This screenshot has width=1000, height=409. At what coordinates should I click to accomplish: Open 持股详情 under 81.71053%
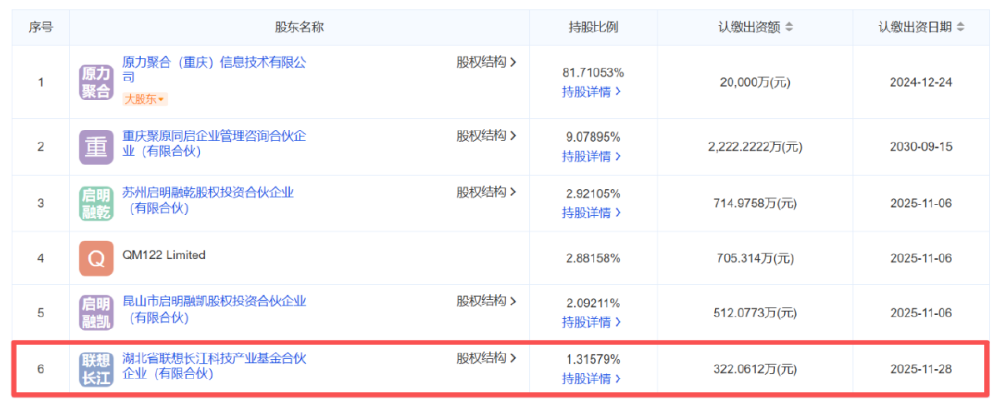click(591, 92)
